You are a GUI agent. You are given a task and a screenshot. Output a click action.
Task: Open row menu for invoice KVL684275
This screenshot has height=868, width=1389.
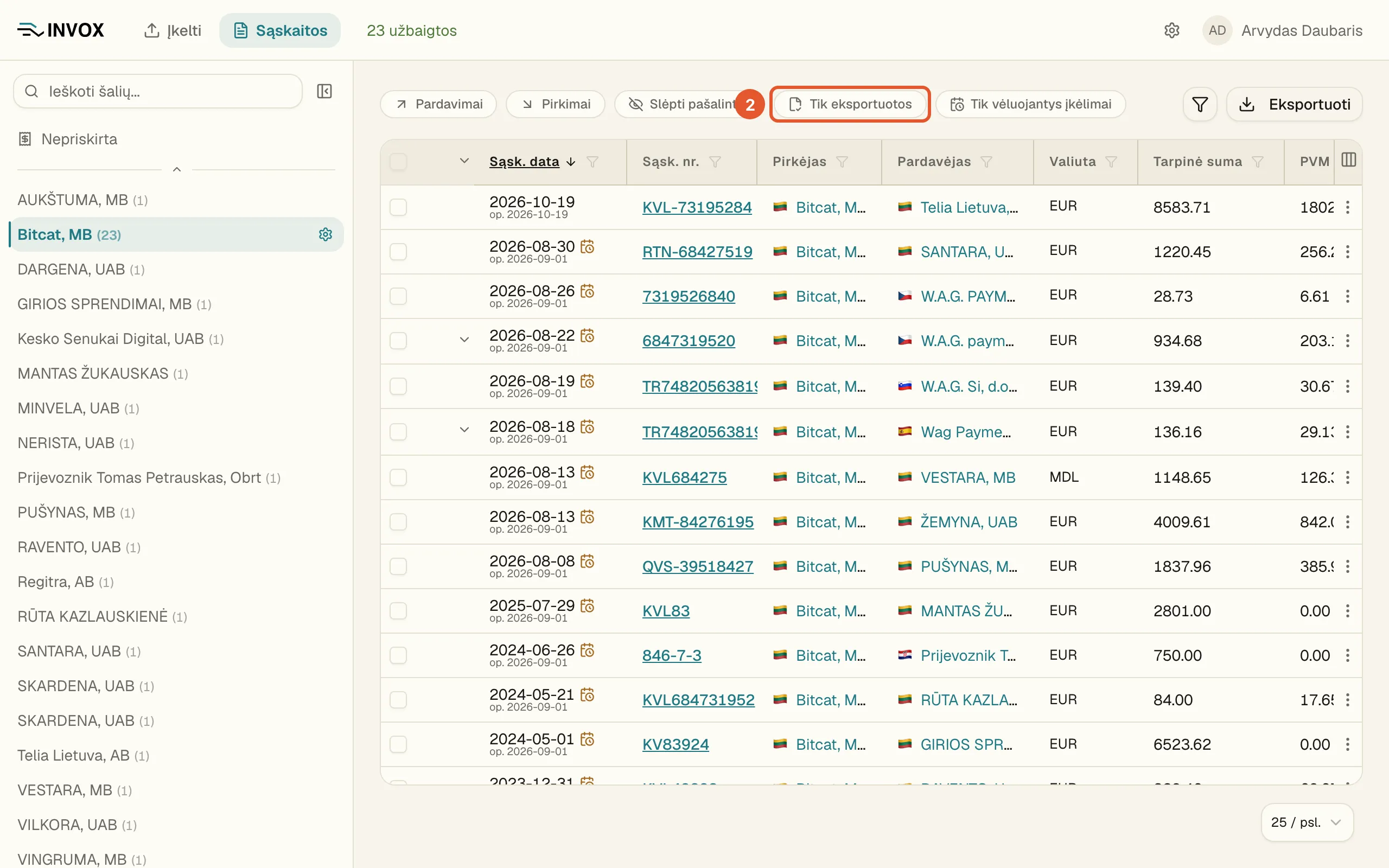pyautogui.click(x=1348, y=477)
